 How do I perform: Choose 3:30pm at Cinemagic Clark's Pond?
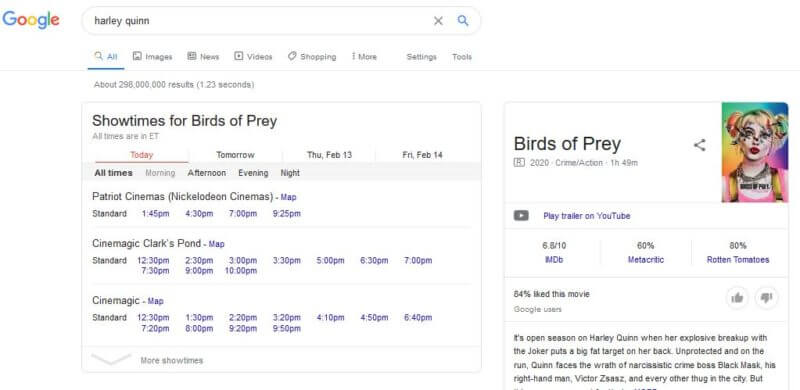(287, 260)
